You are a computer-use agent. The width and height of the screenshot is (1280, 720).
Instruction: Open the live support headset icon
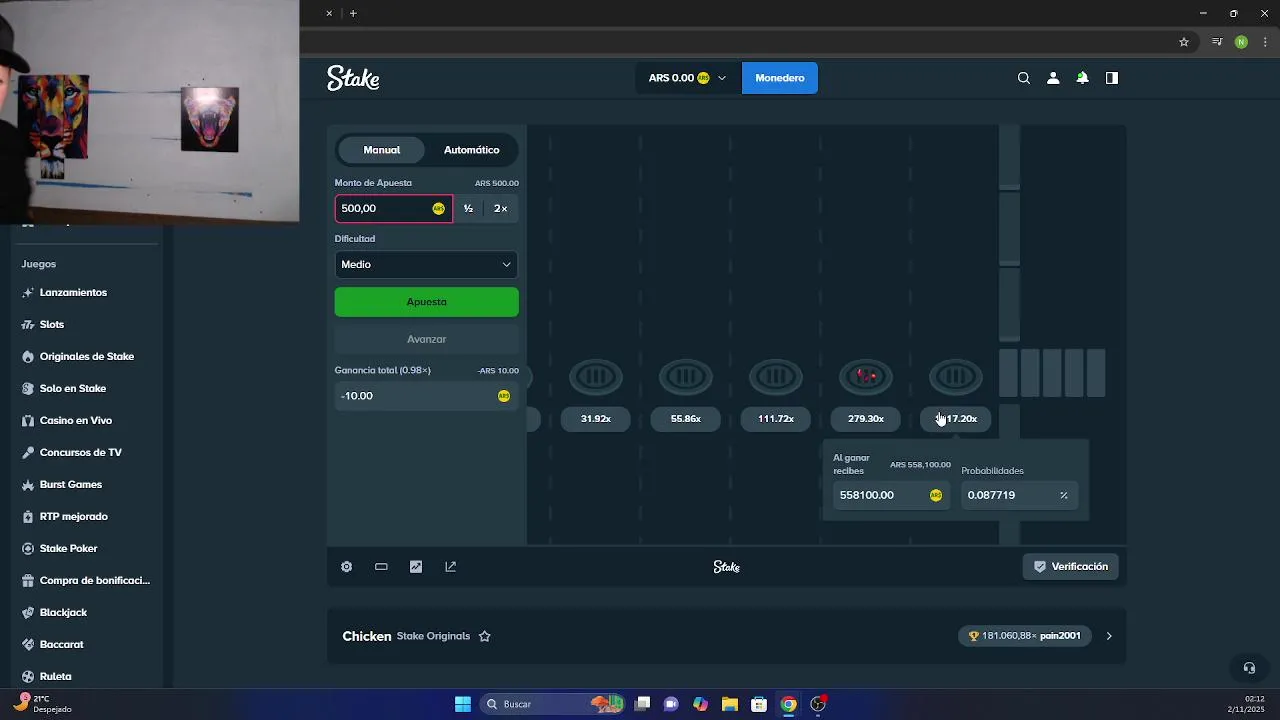tap(1249, 668)
